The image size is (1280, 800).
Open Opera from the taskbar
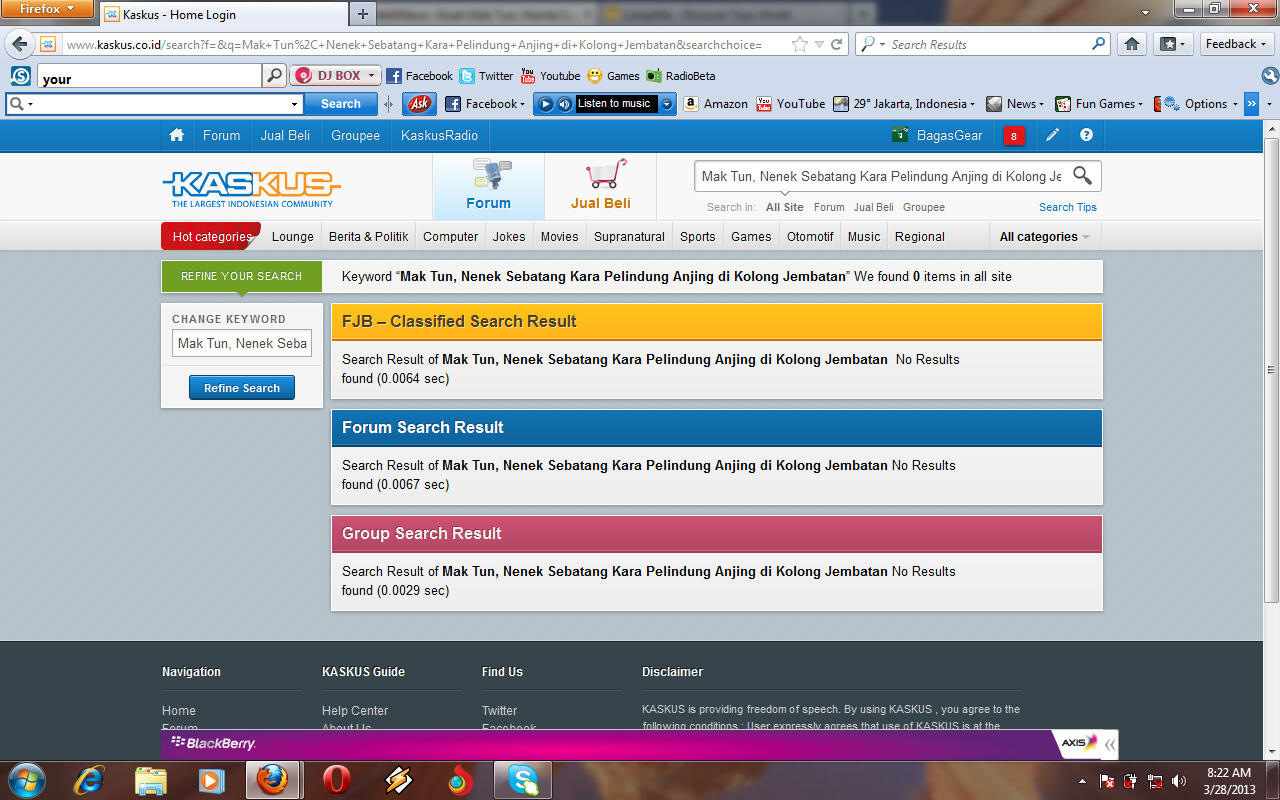pos(336,779)
